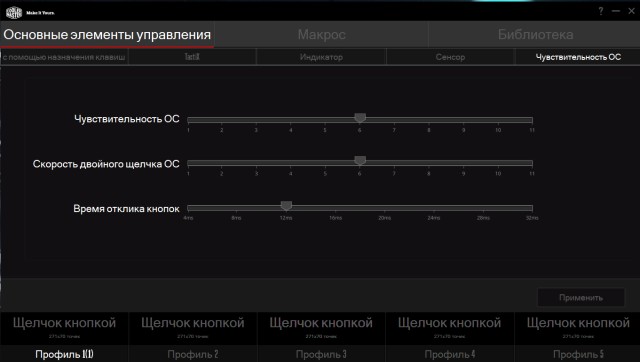Click the Время отклика кнопок slider handle
The height and width of the screenshot is (362, 640).
[286, 206]
